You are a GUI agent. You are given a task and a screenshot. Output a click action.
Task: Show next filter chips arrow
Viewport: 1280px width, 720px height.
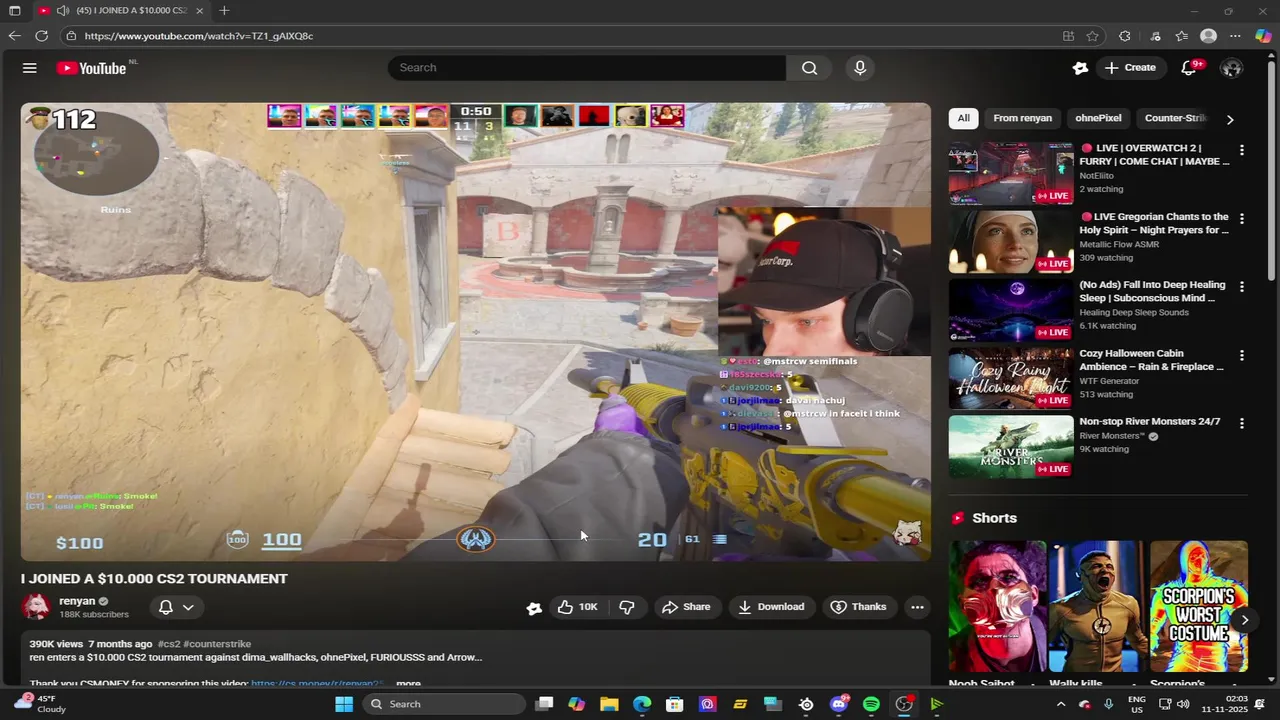pyautogui.click(x=1230, y=119)
